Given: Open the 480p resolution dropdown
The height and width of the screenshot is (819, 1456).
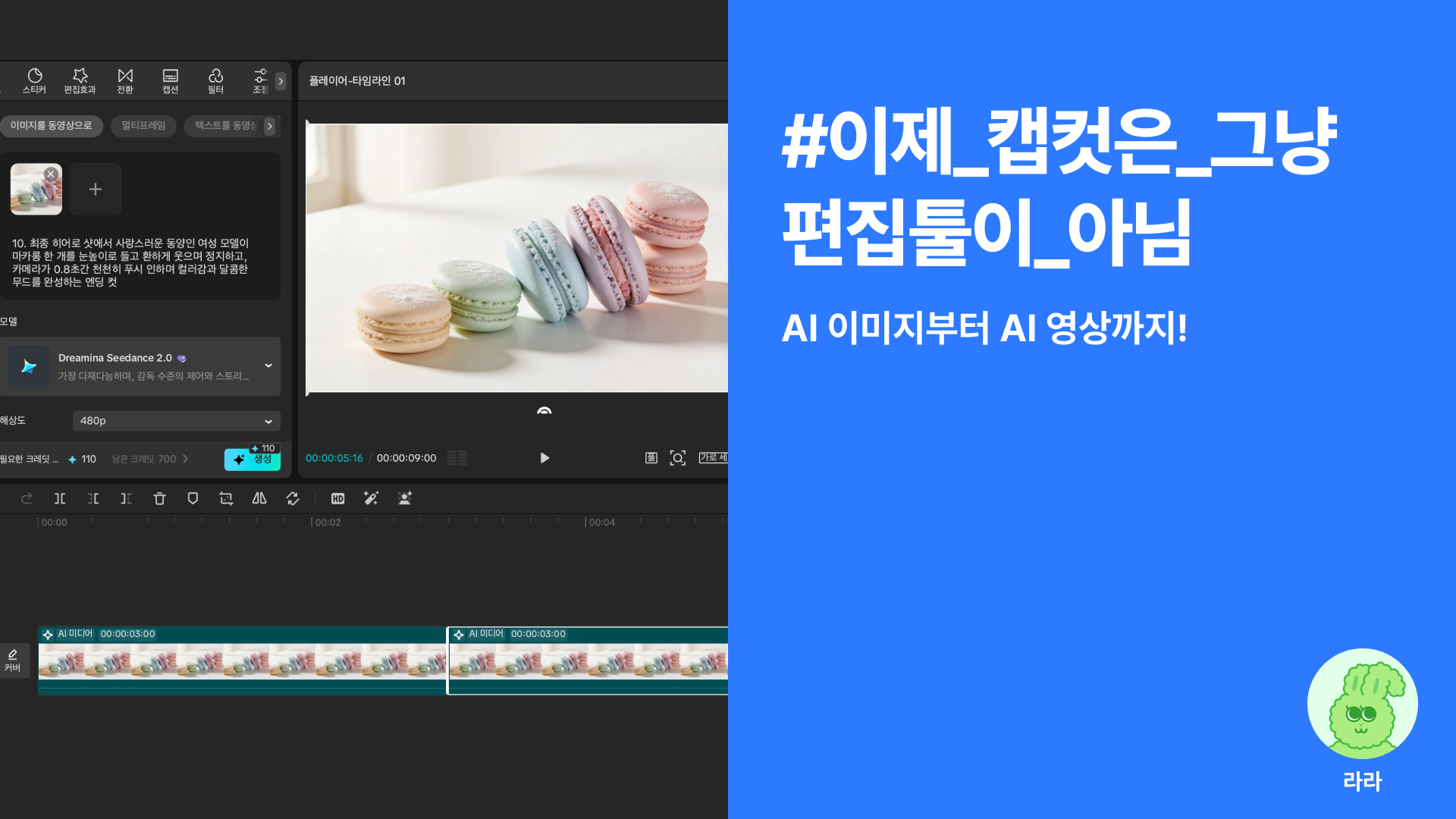Looking at the screenshot, I should 176,421.
